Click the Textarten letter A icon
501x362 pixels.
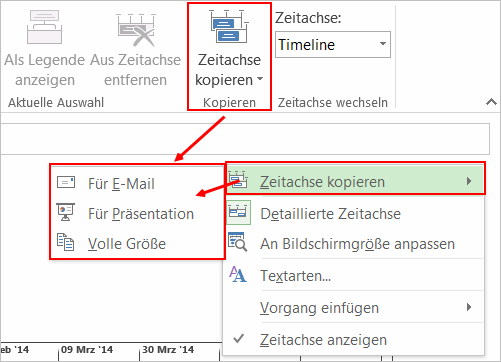click(238, 274)
